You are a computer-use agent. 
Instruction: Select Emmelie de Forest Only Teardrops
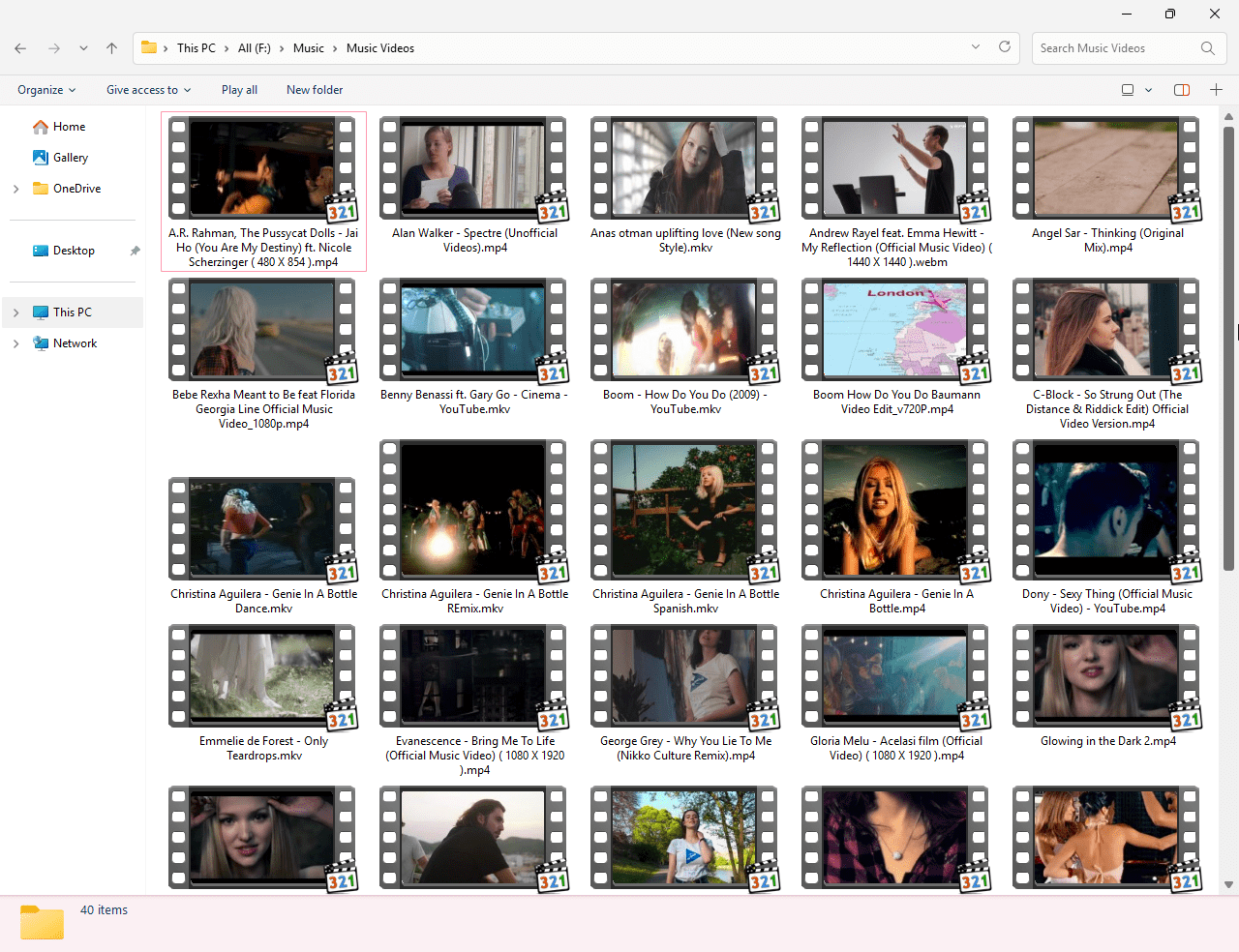(x=263, y=694)
